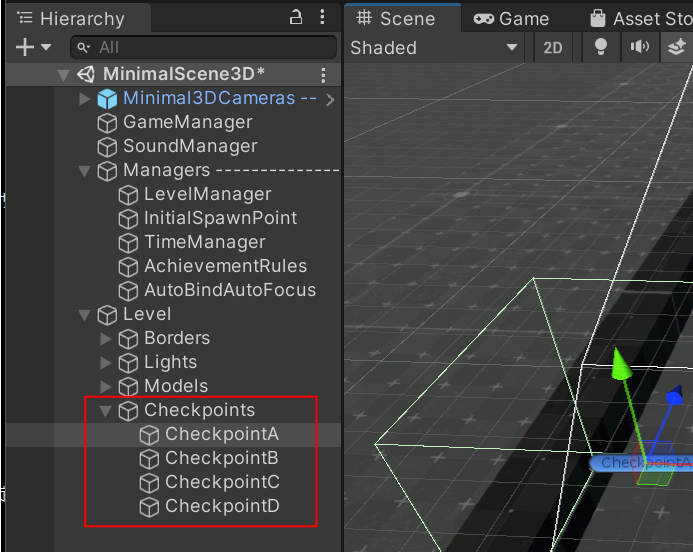Open the Minimal3DCameras prefab via the chevron
Image resolution: width=693 pixels, height=552 pixels.
click(x=330, y=100)
